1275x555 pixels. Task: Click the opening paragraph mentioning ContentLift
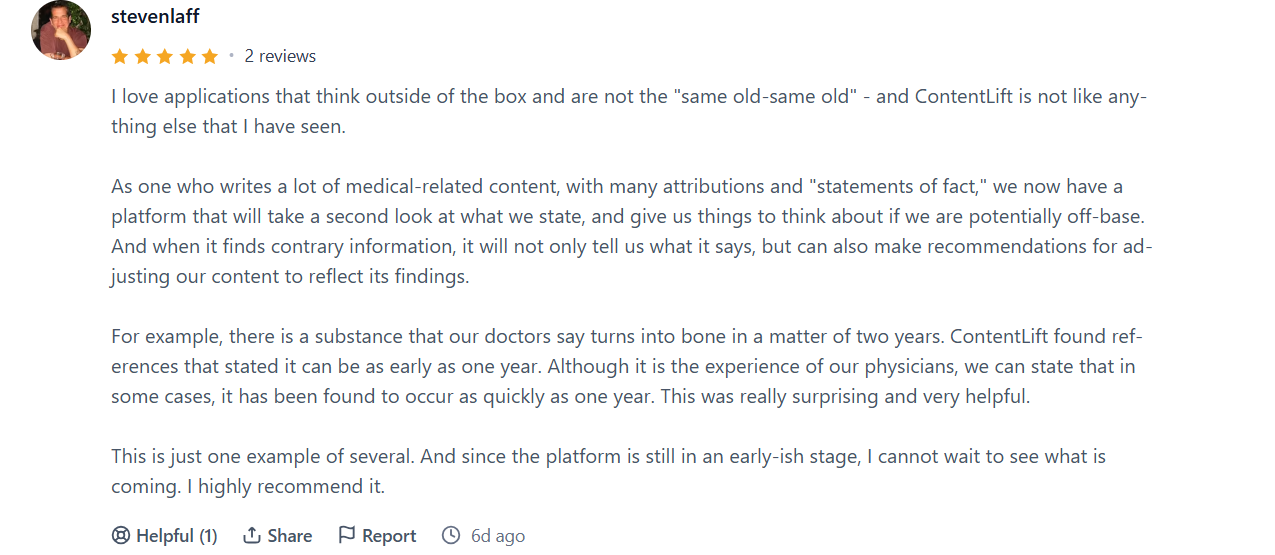[x=629, y=112]
